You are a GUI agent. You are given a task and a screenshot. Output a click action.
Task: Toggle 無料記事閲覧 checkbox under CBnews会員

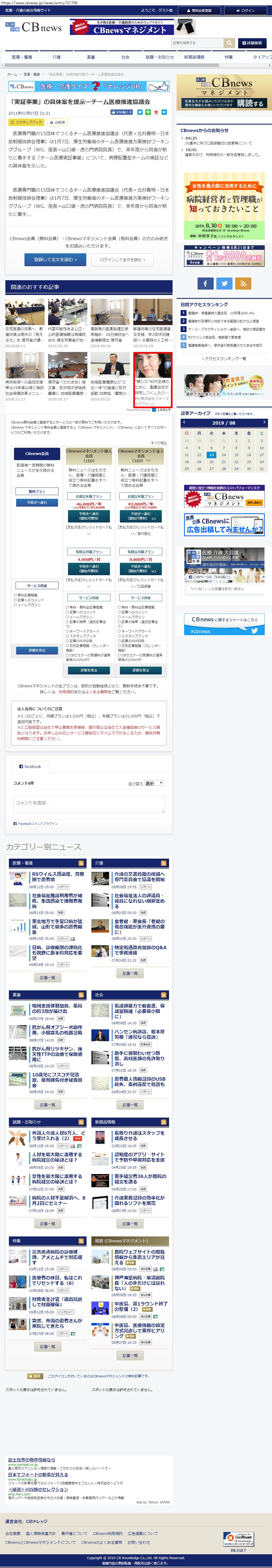click(15, 595)
